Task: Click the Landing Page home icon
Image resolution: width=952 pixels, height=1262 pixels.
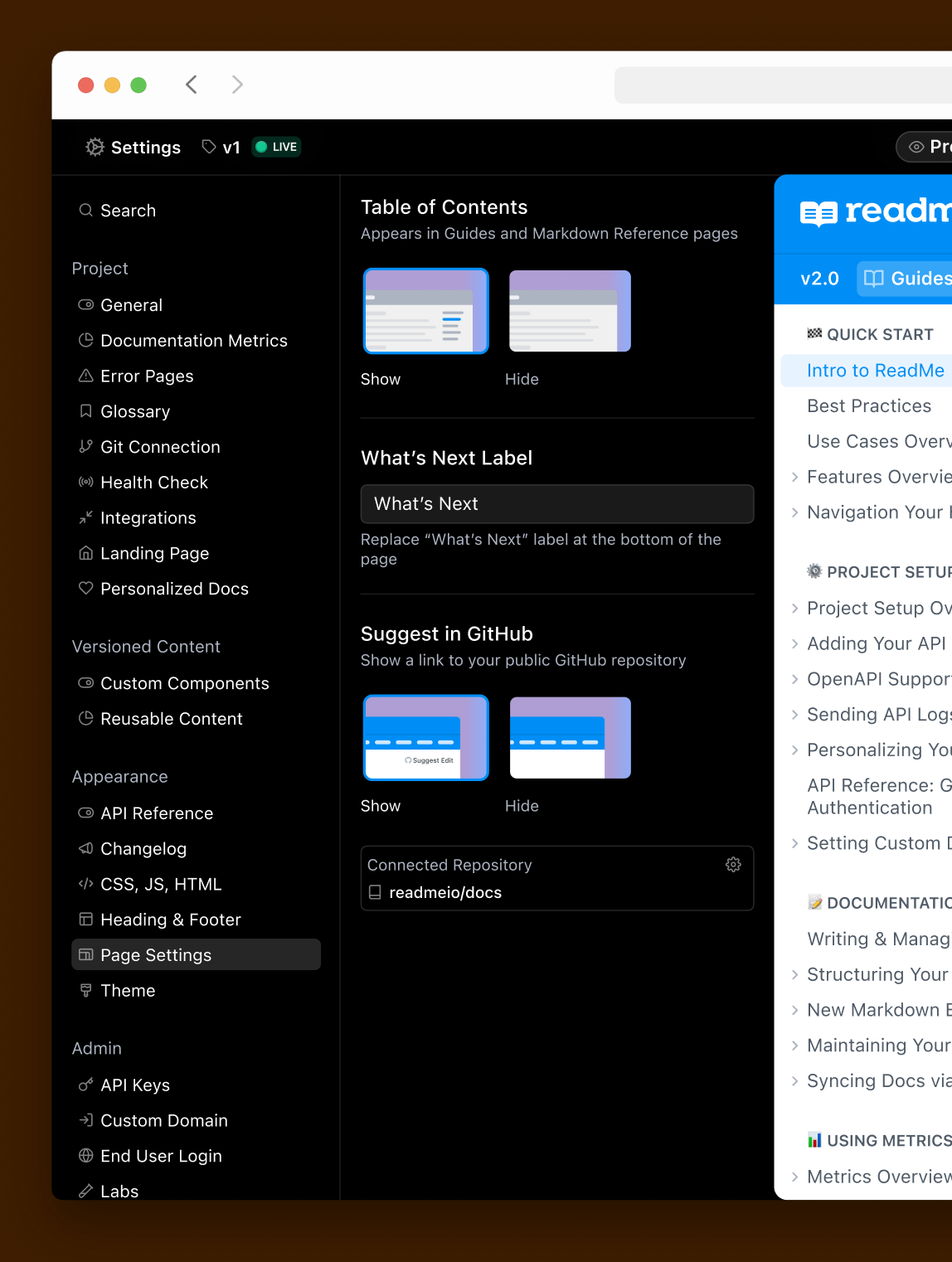Action: tap(85, 553)
